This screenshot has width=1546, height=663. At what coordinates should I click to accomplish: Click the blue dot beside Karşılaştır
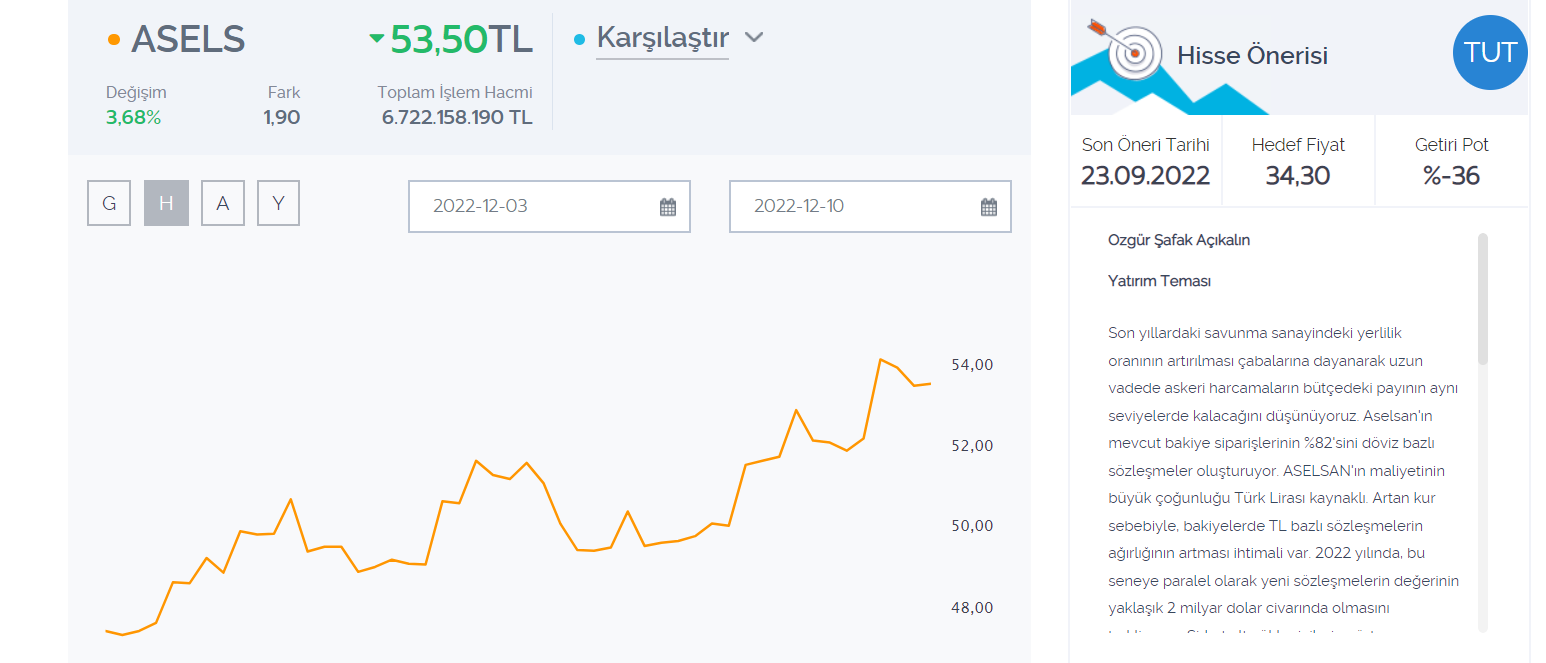tap(580, 39)
